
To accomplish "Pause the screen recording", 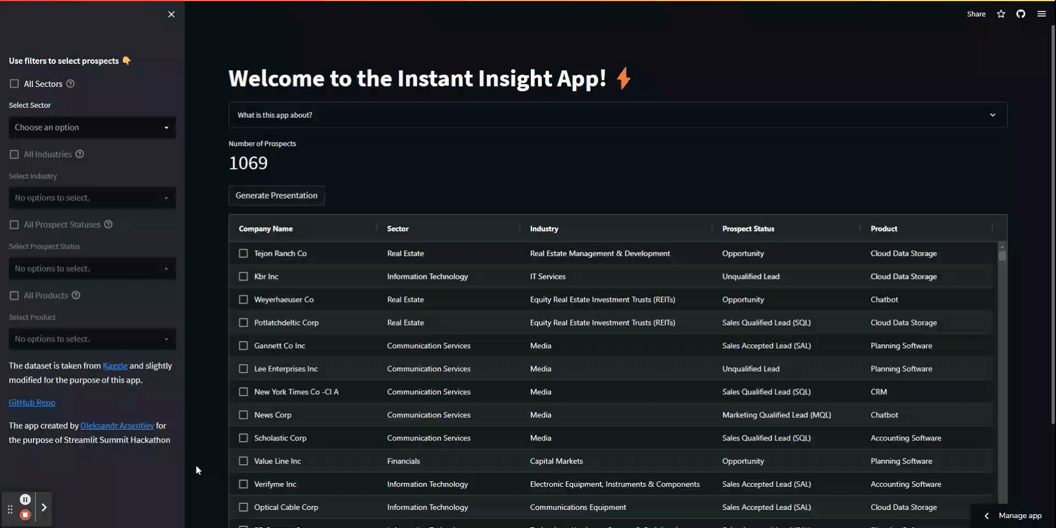I will (x=25, y=500).
